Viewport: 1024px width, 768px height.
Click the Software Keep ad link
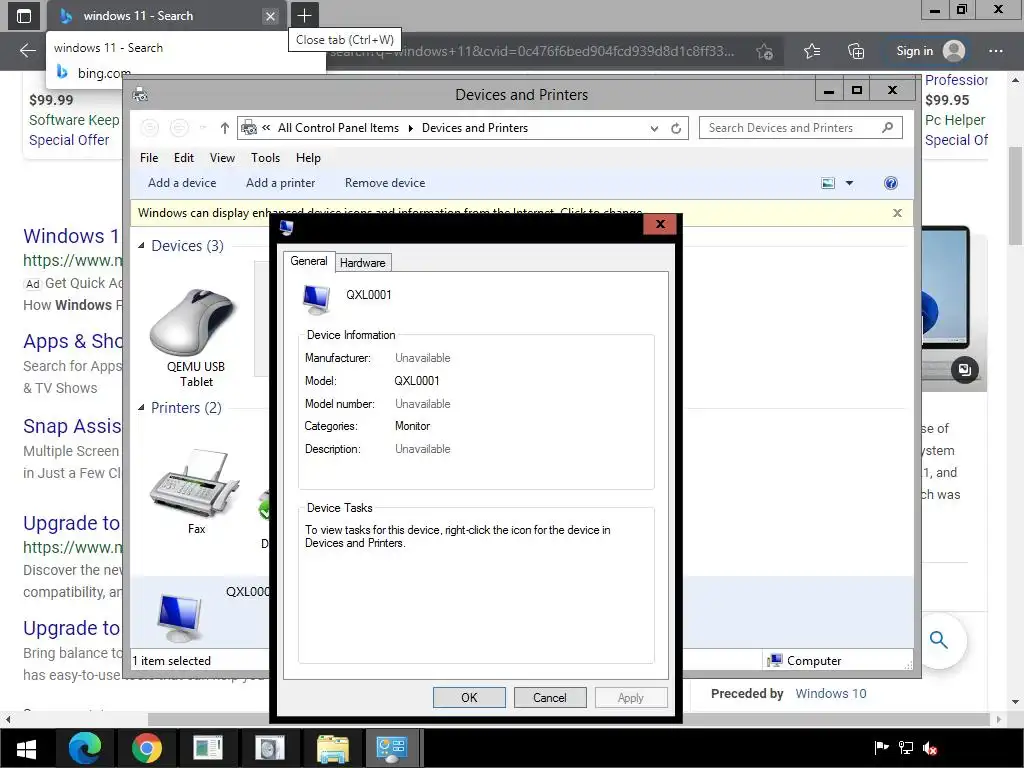74,120
